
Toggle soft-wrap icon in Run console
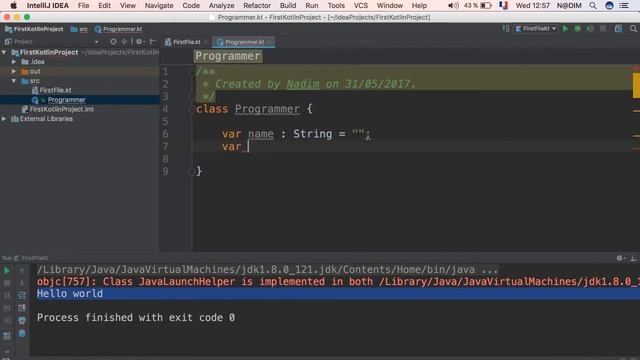[22, 296]
